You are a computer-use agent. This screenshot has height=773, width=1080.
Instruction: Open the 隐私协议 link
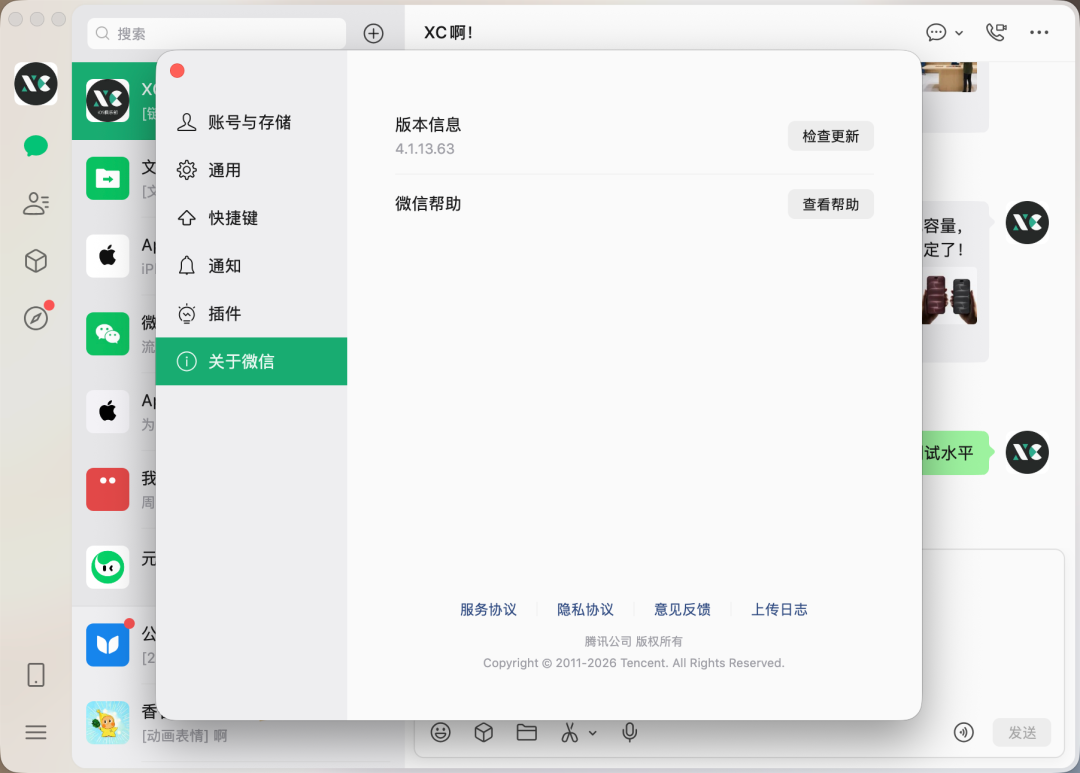[x=585, y=610]
